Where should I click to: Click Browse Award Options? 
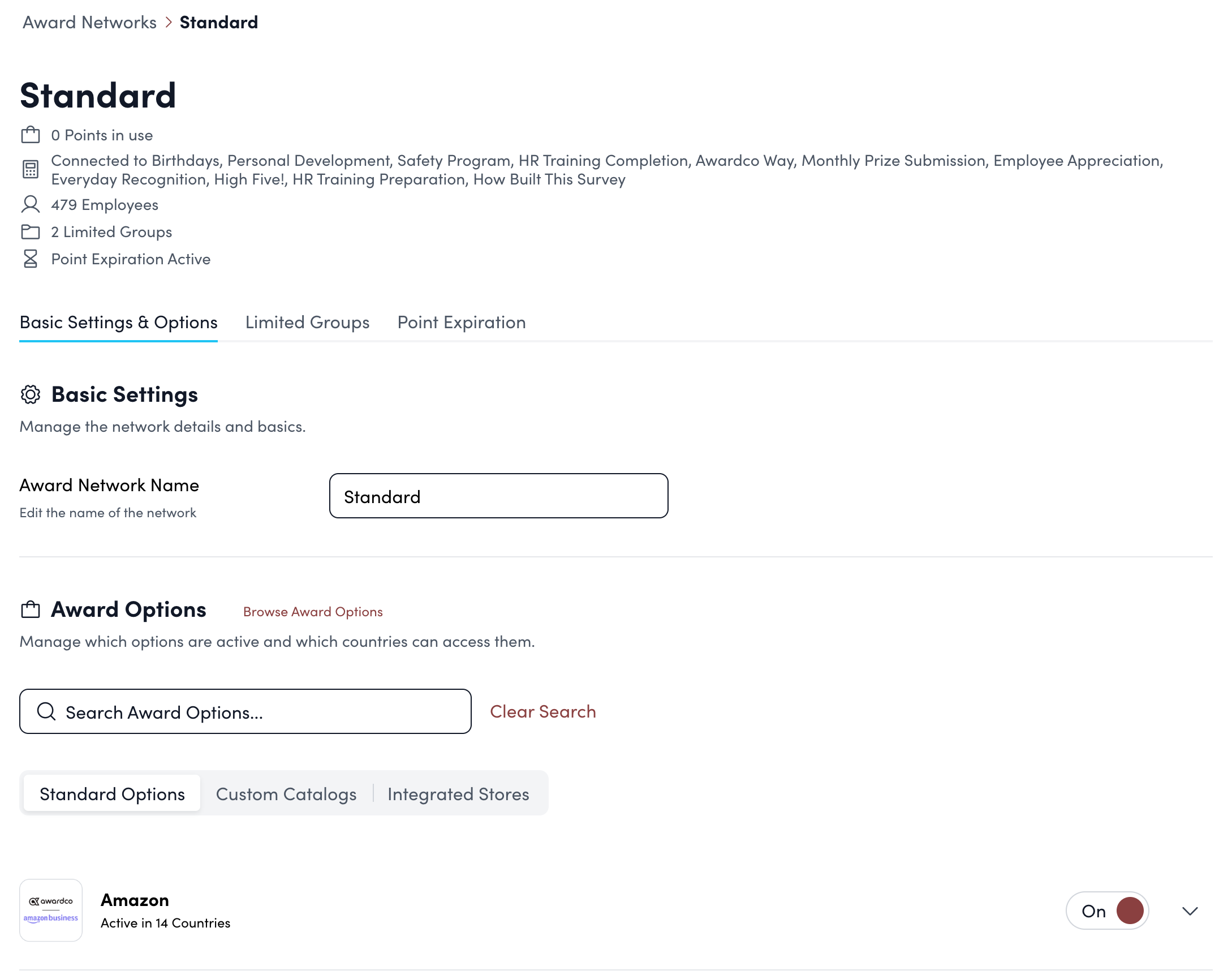pyautogui.click(x=312, y=612)
